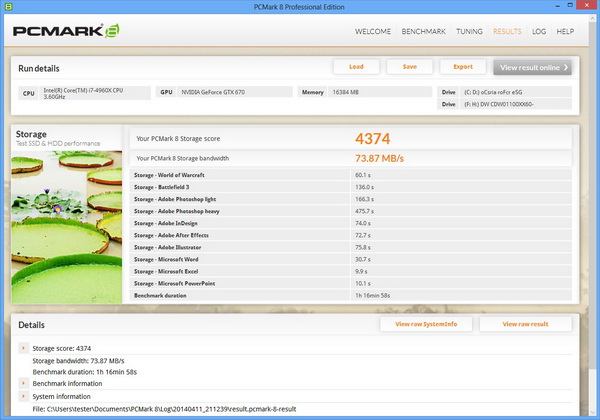Click Storage bandwidth: 73.87 MB/s detail line

(x=78, y=361)
